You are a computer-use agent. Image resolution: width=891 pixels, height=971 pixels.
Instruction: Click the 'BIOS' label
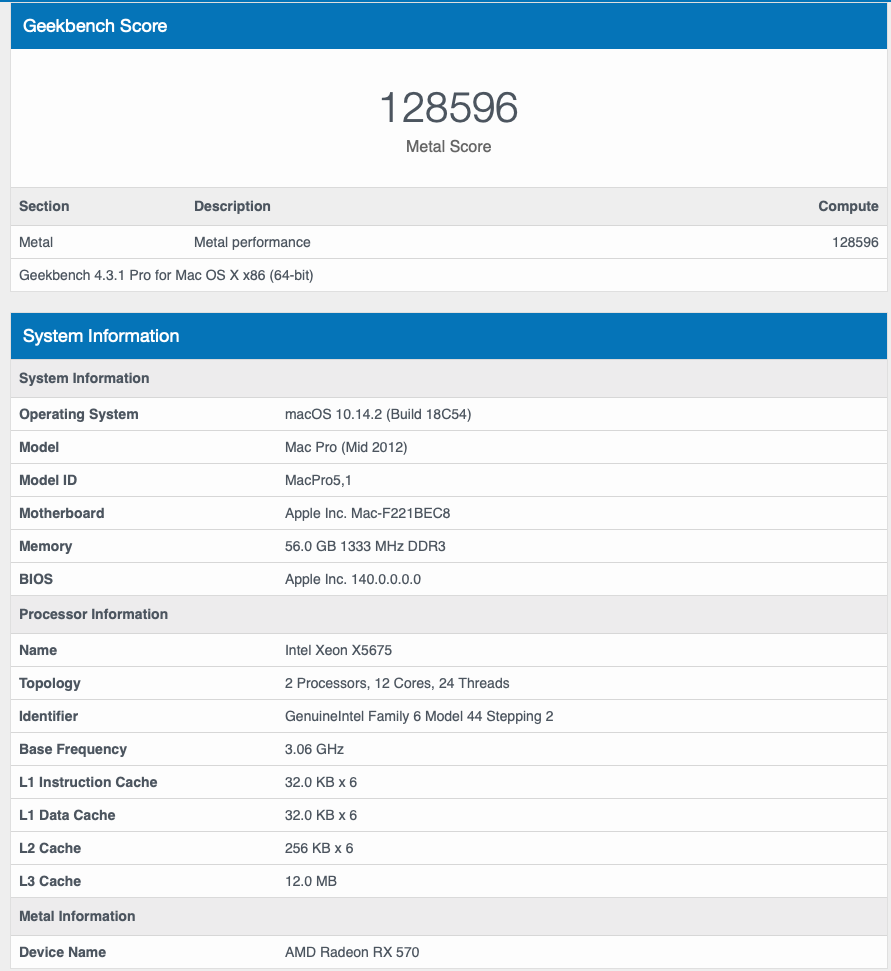click(36, 579)
